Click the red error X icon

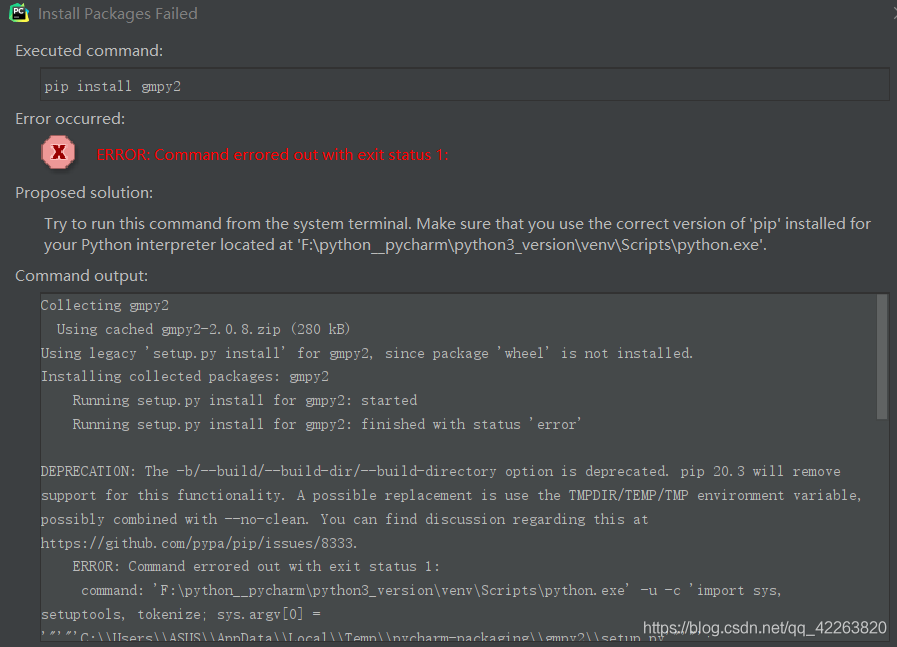[58, 153]
